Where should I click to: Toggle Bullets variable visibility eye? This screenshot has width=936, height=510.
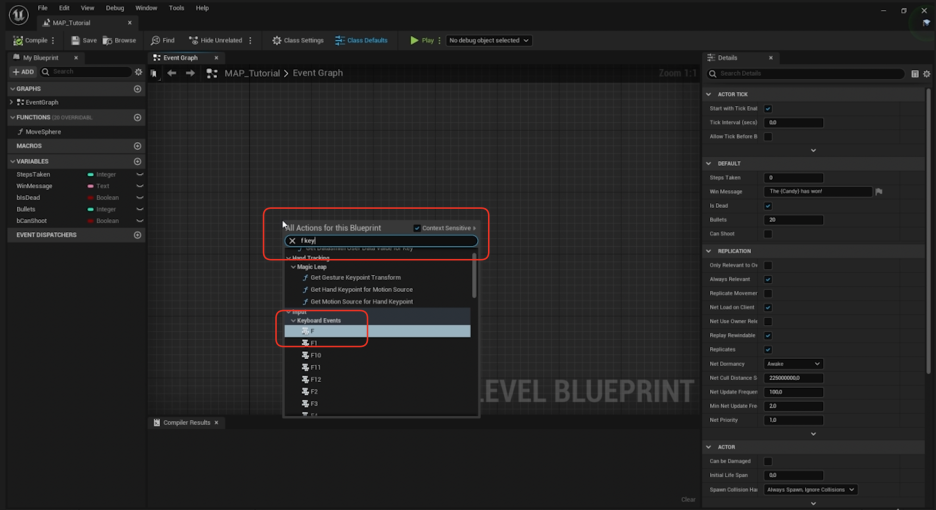tap(140, 210)
